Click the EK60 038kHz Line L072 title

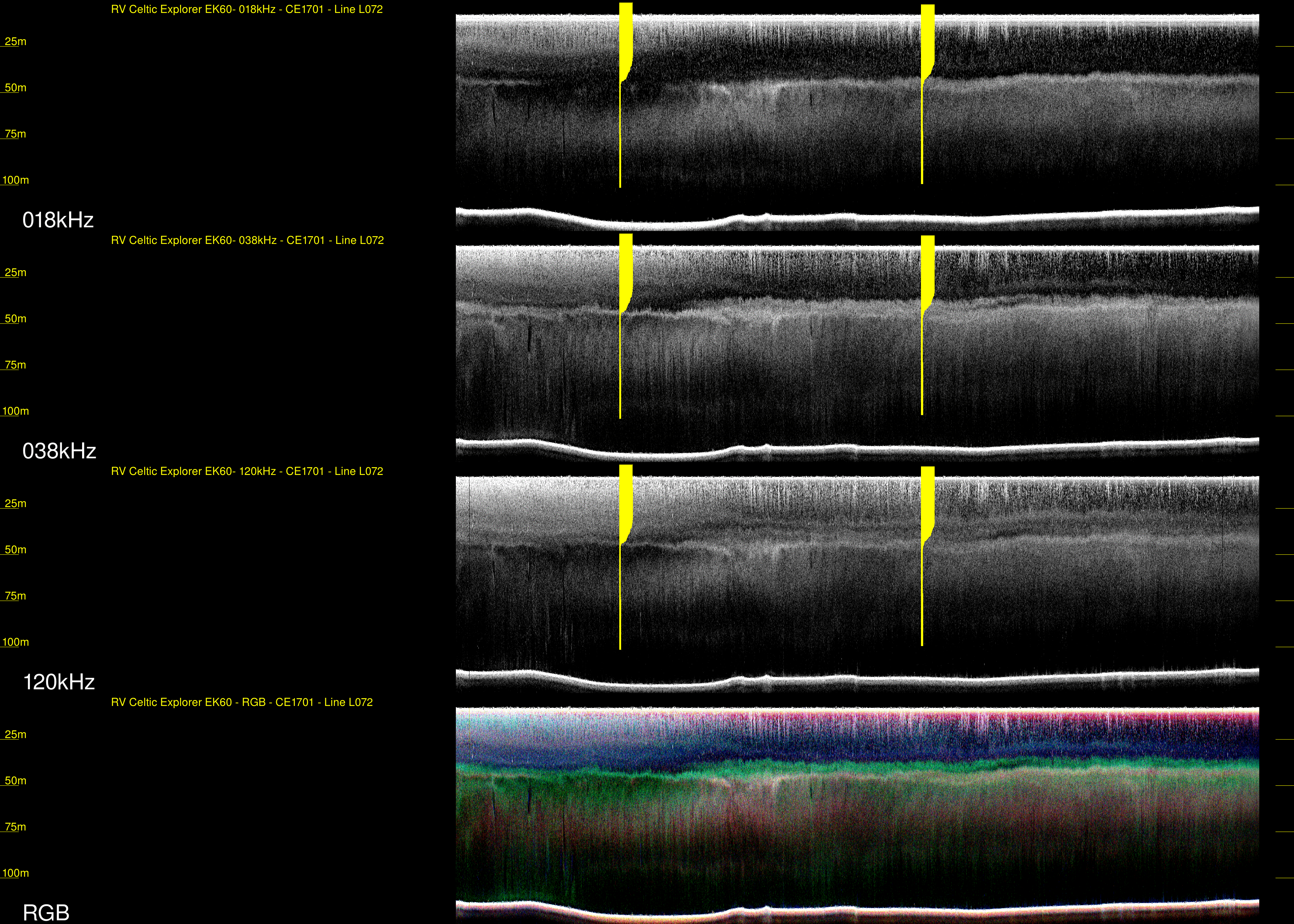tap(247, 241)
